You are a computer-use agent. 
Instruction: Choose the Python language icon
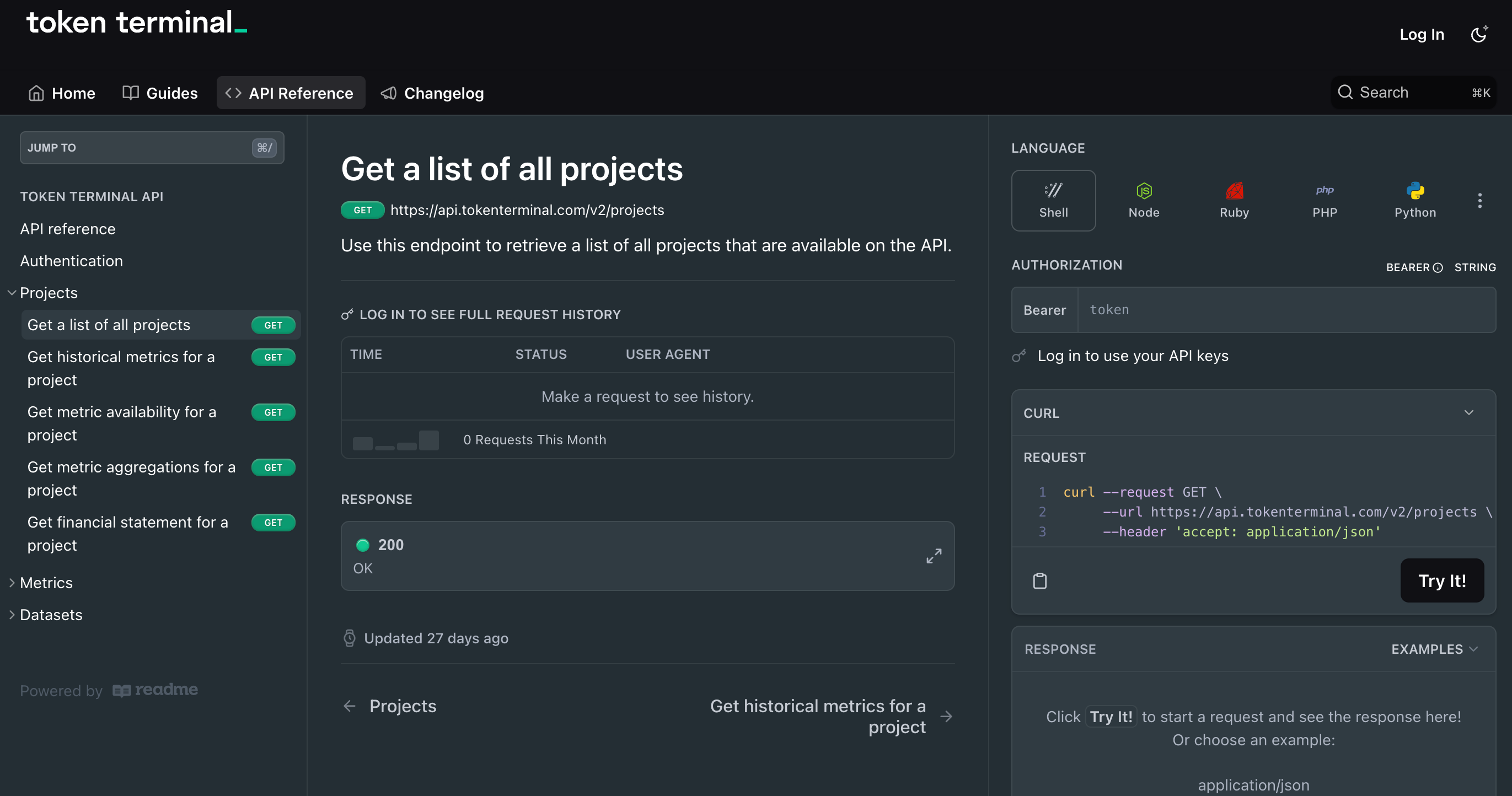(x=1414, y=200)
